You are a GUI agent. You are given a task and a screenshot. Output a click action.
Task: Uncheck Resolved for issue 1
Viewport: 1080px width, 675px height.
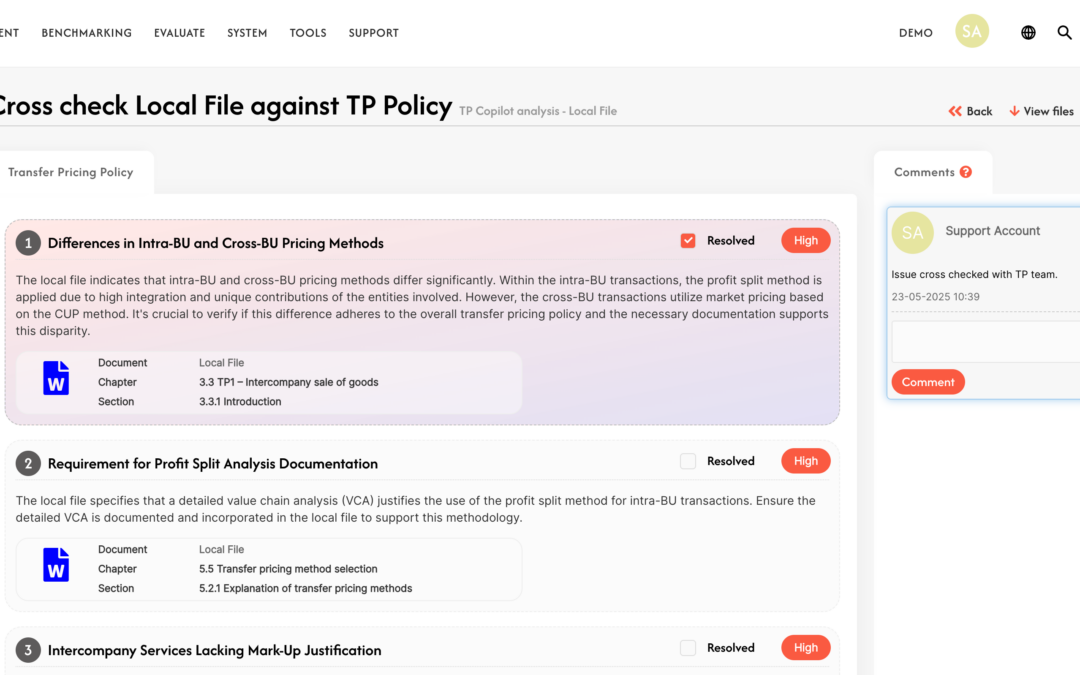[687, 240]
